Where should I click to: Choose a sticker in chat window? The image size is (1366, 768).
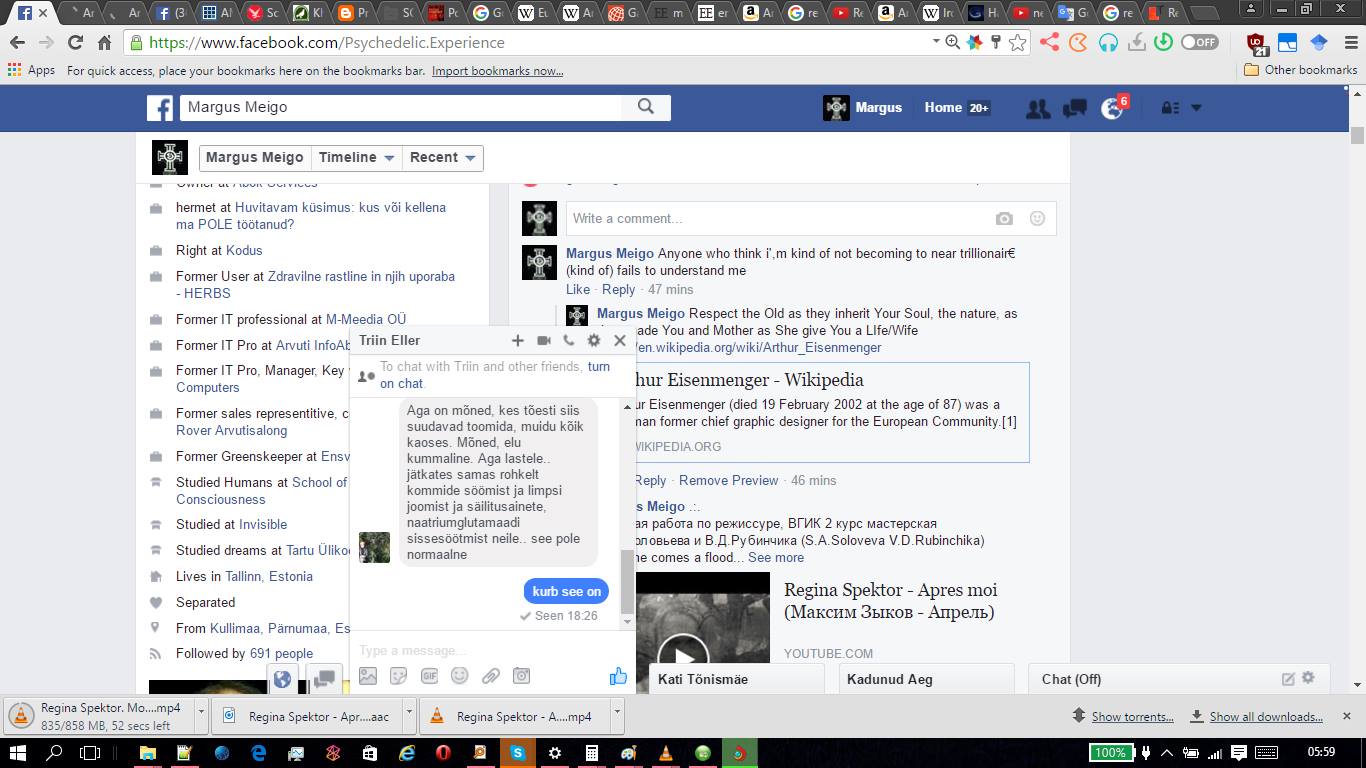(x=398, y=676)
